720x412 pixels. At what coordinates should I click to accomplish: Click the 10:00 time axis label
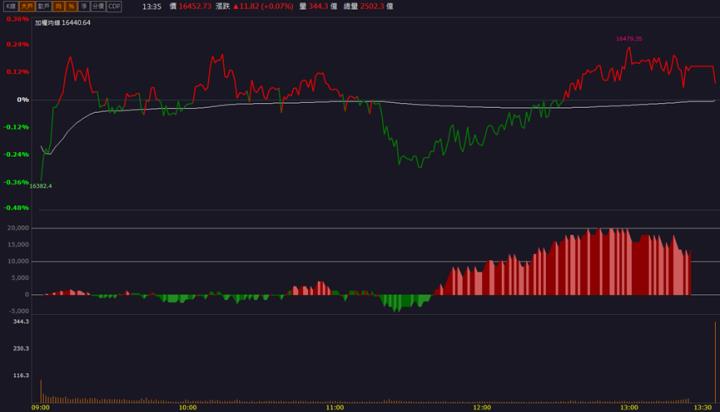tap(187, 407)
